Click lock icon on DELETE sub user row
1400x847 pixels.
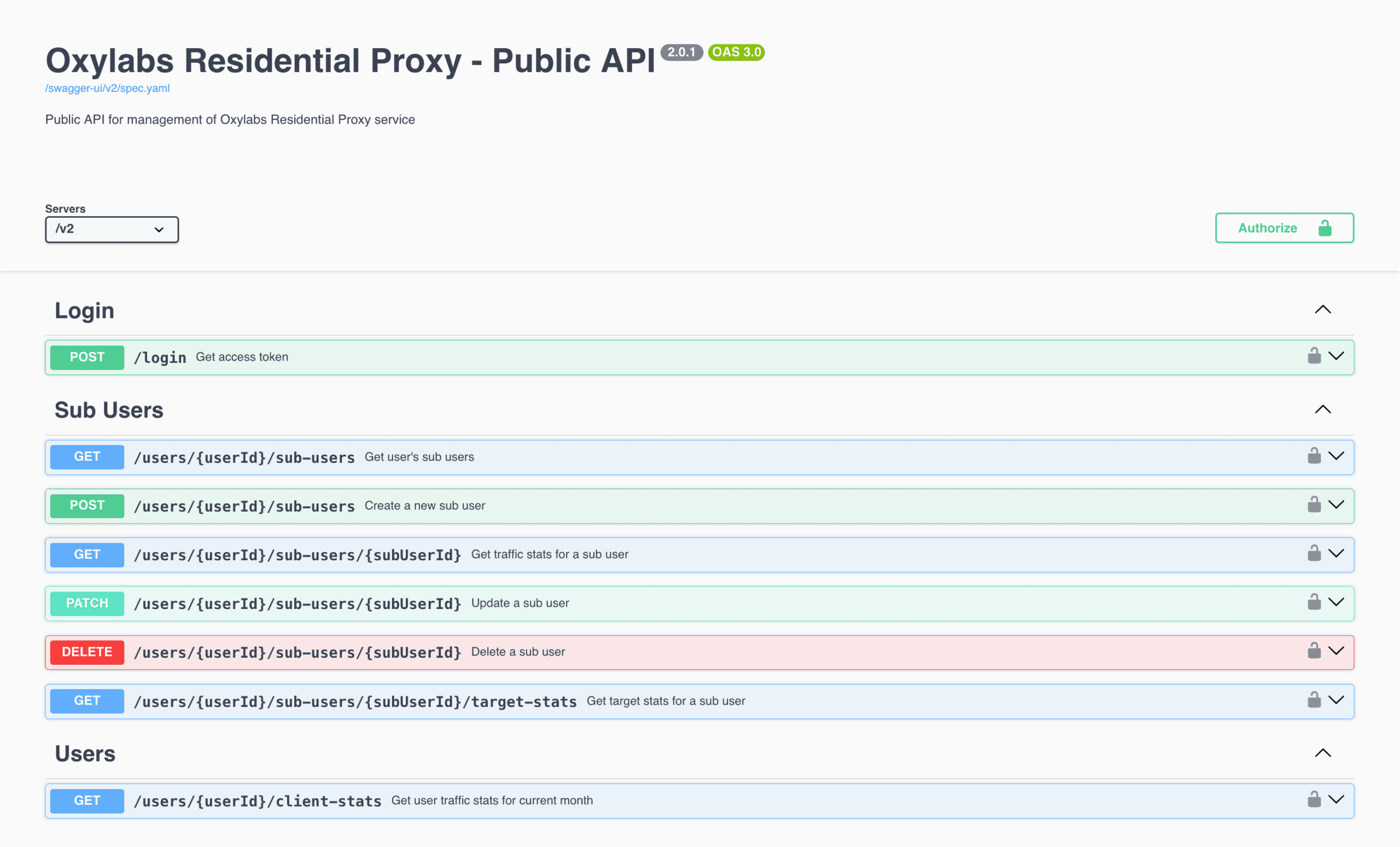tap(1314, 651)
